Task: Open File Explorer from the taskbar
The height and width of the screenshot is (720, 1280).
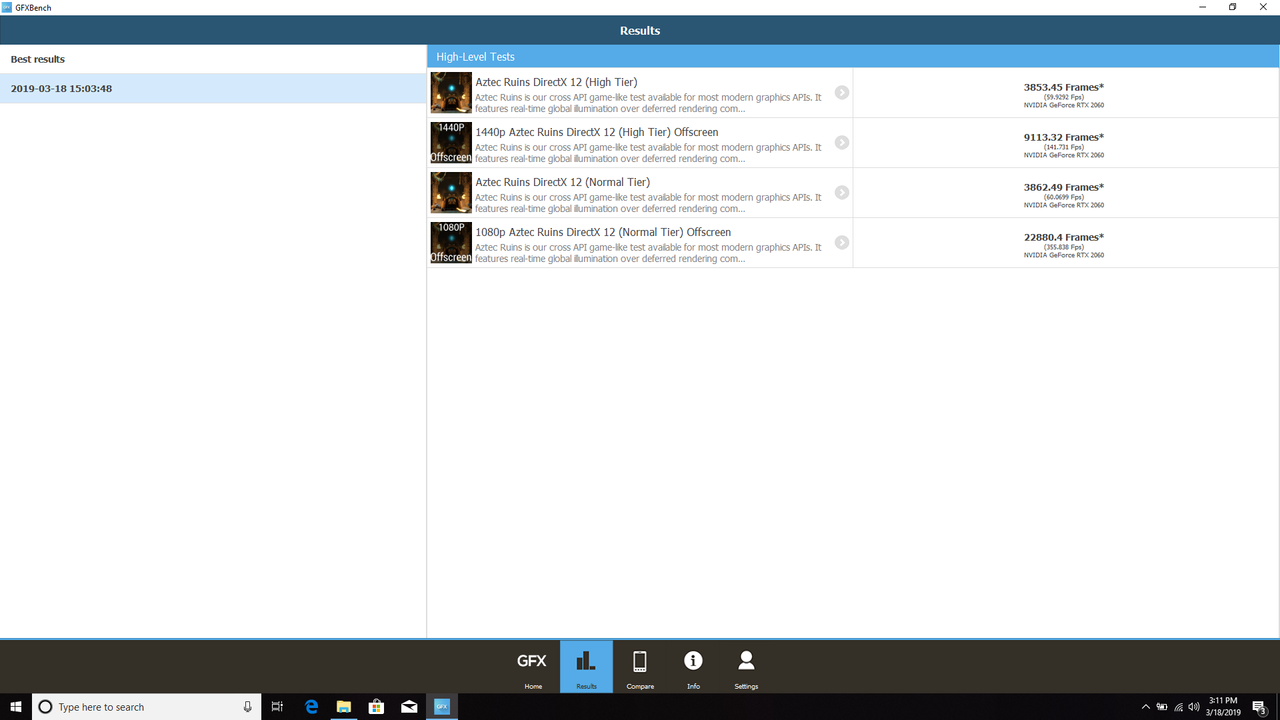Action: 343,707
